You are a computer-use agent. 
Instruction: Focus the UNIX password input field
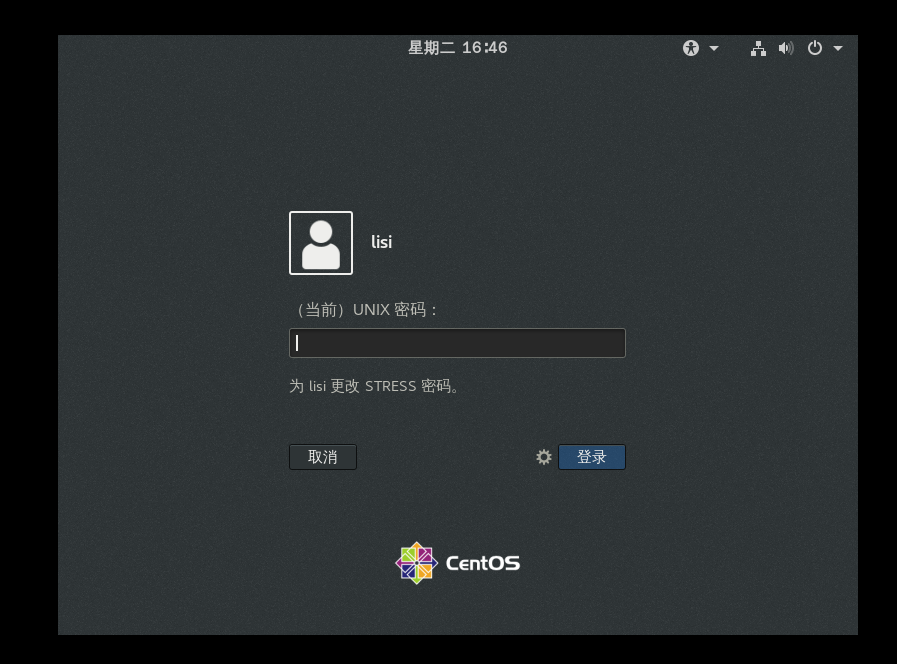tap(457, 343)
